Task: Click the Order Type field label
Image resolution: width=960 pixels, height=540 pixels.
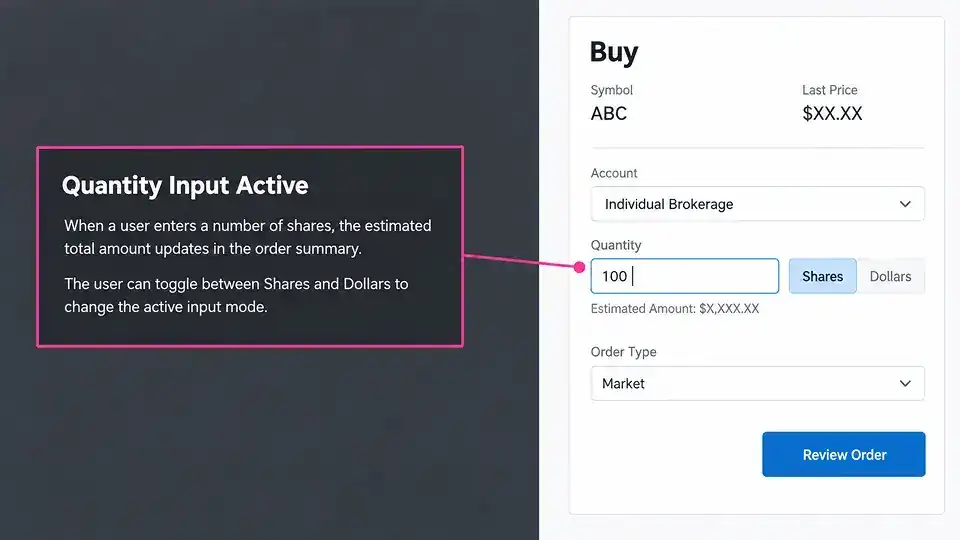Action: click(x=623, y=352)
